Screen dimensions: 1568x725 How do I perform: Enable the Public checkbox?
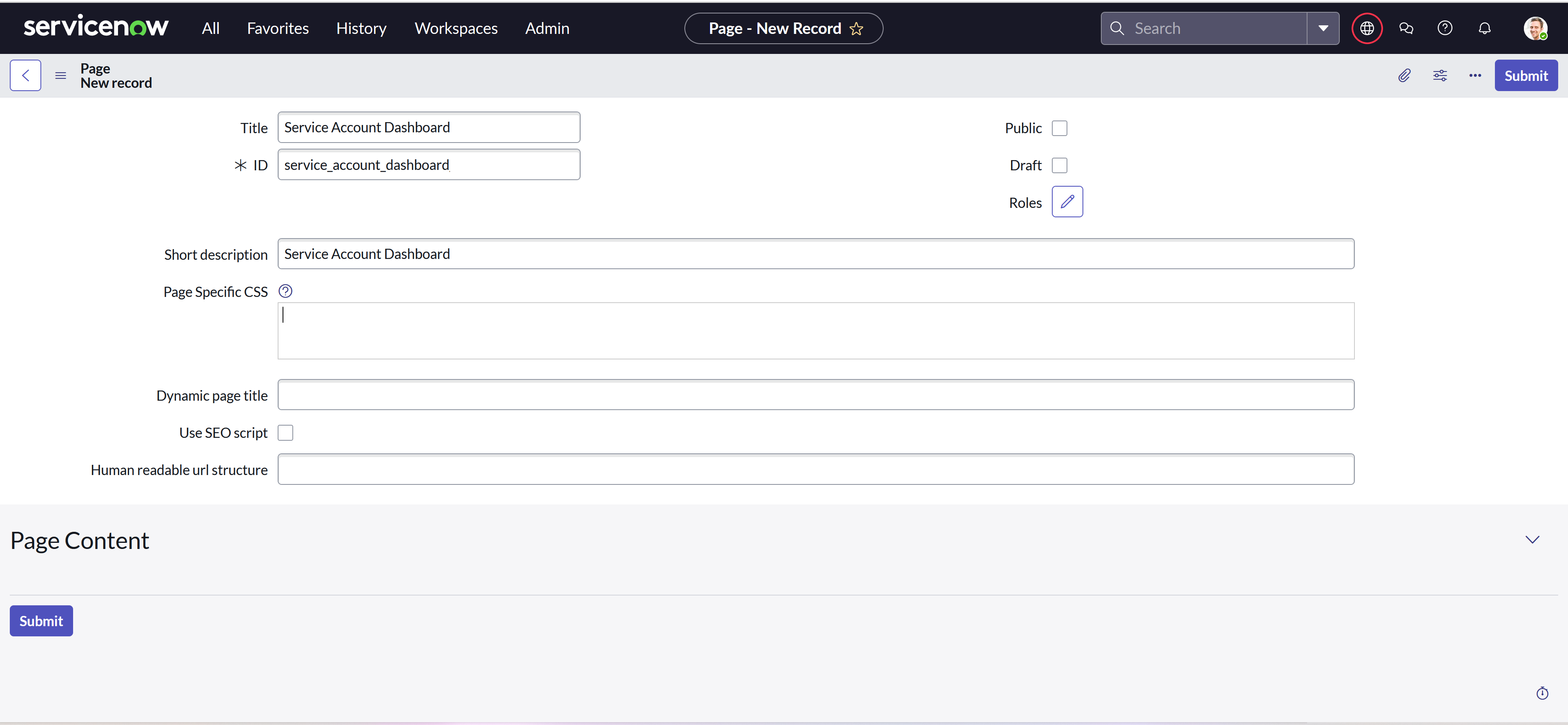pyautogui.click(x=1060, y=128)
